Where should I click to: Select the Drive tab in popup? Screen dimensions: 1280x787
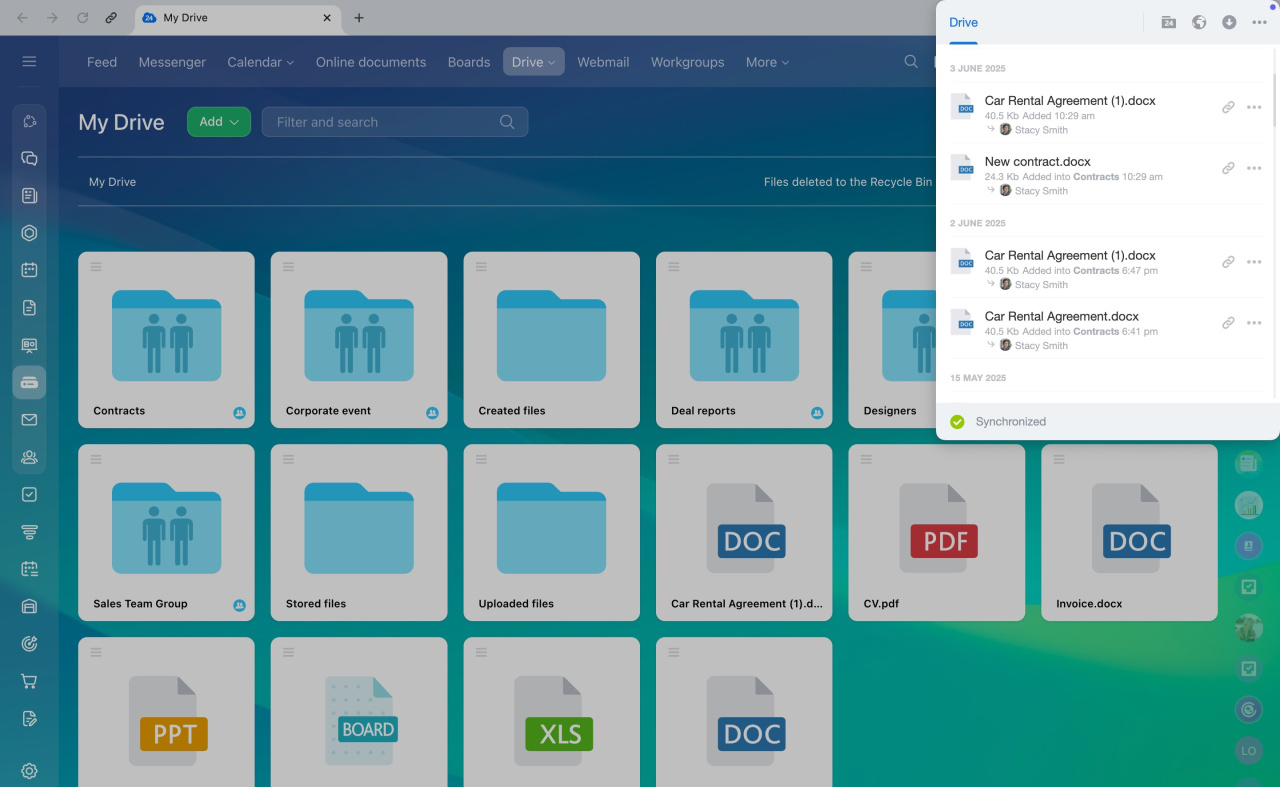pos(963,22)
